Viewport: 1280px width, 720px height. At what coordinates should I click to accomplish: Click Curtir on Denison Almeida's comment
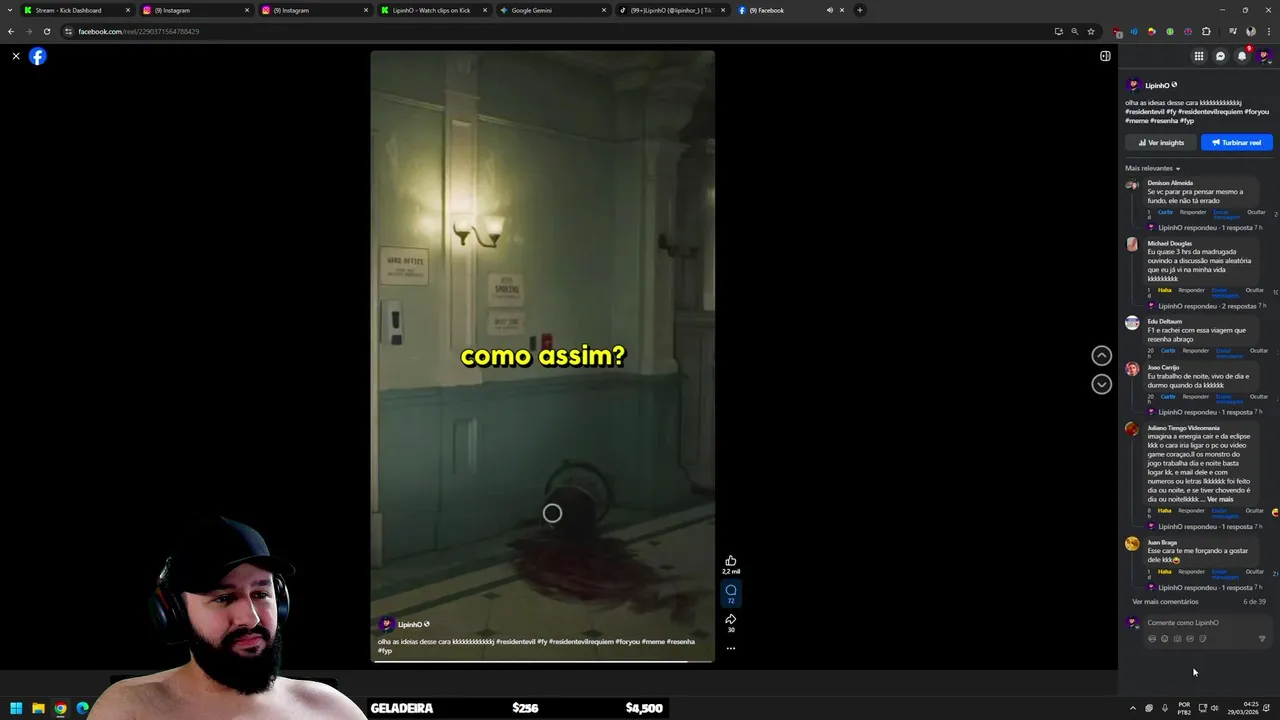tap(1165, 212)
